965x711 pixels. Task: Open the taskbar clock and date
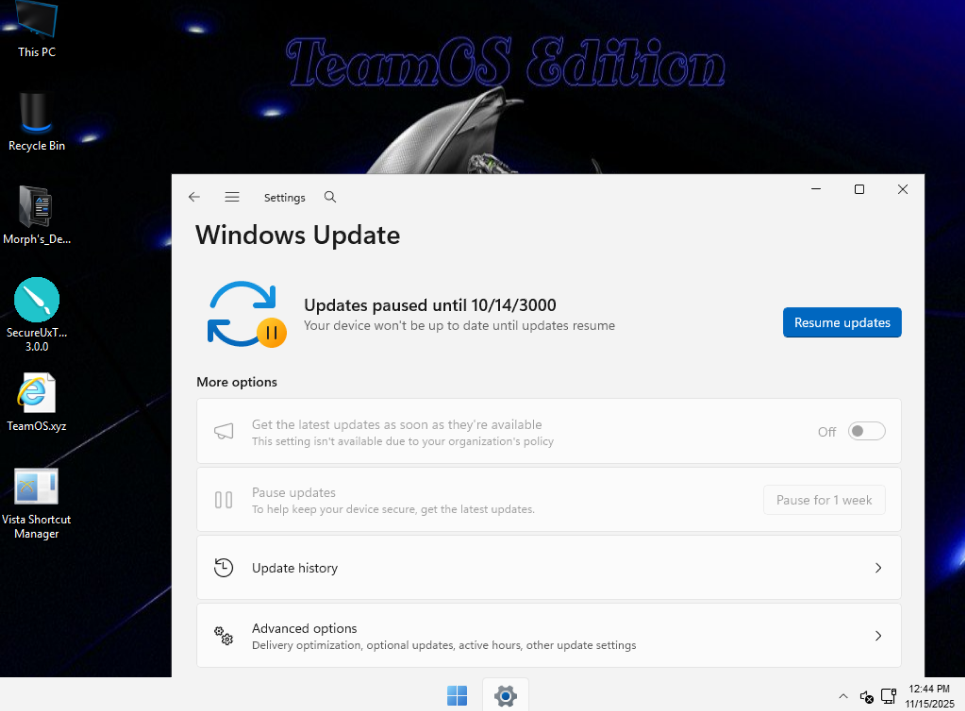coord(931,696)
